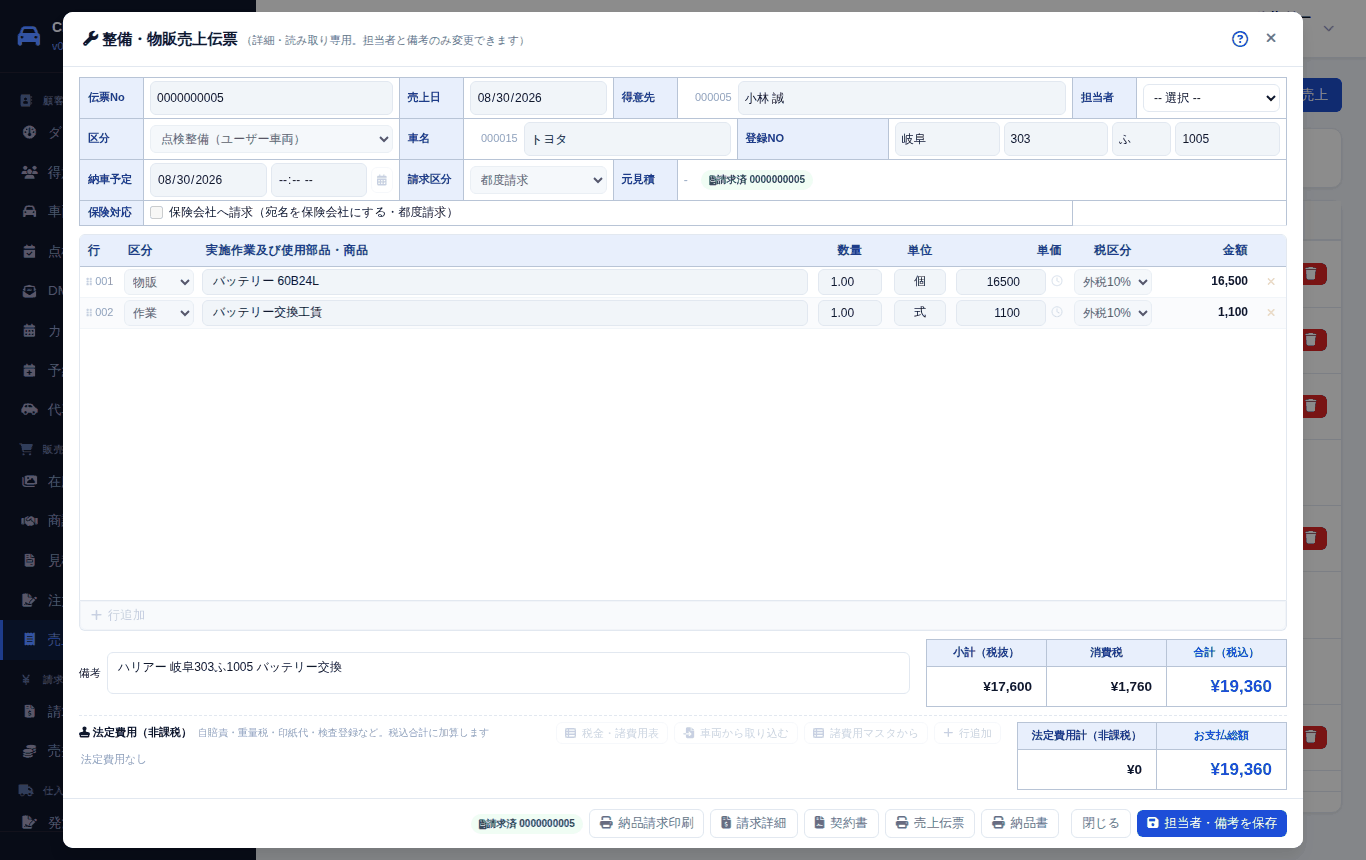Open calendar icon beside delivery time
Screen dimensions: 1366x860
click(x=381, y=180)
